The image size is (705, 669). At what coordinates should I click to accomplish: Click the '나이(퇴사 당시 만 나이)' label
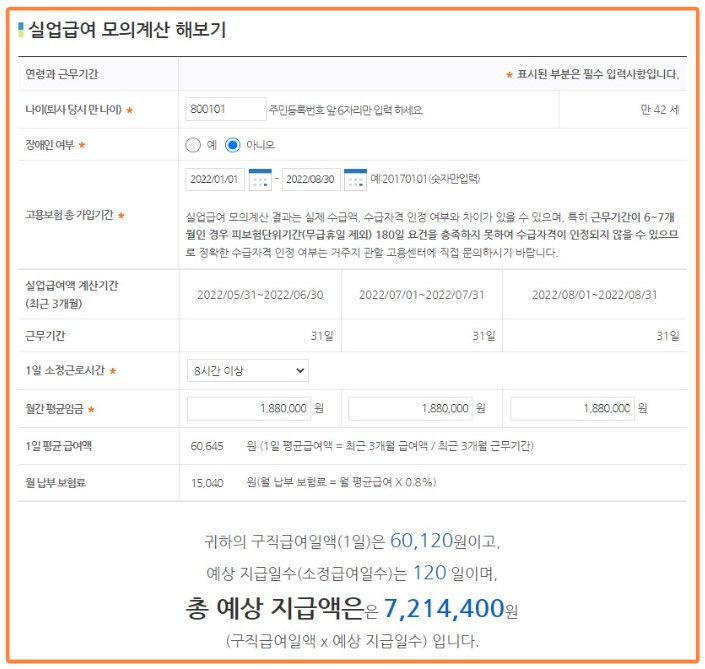pyautogui.click(x=73, y=110)
